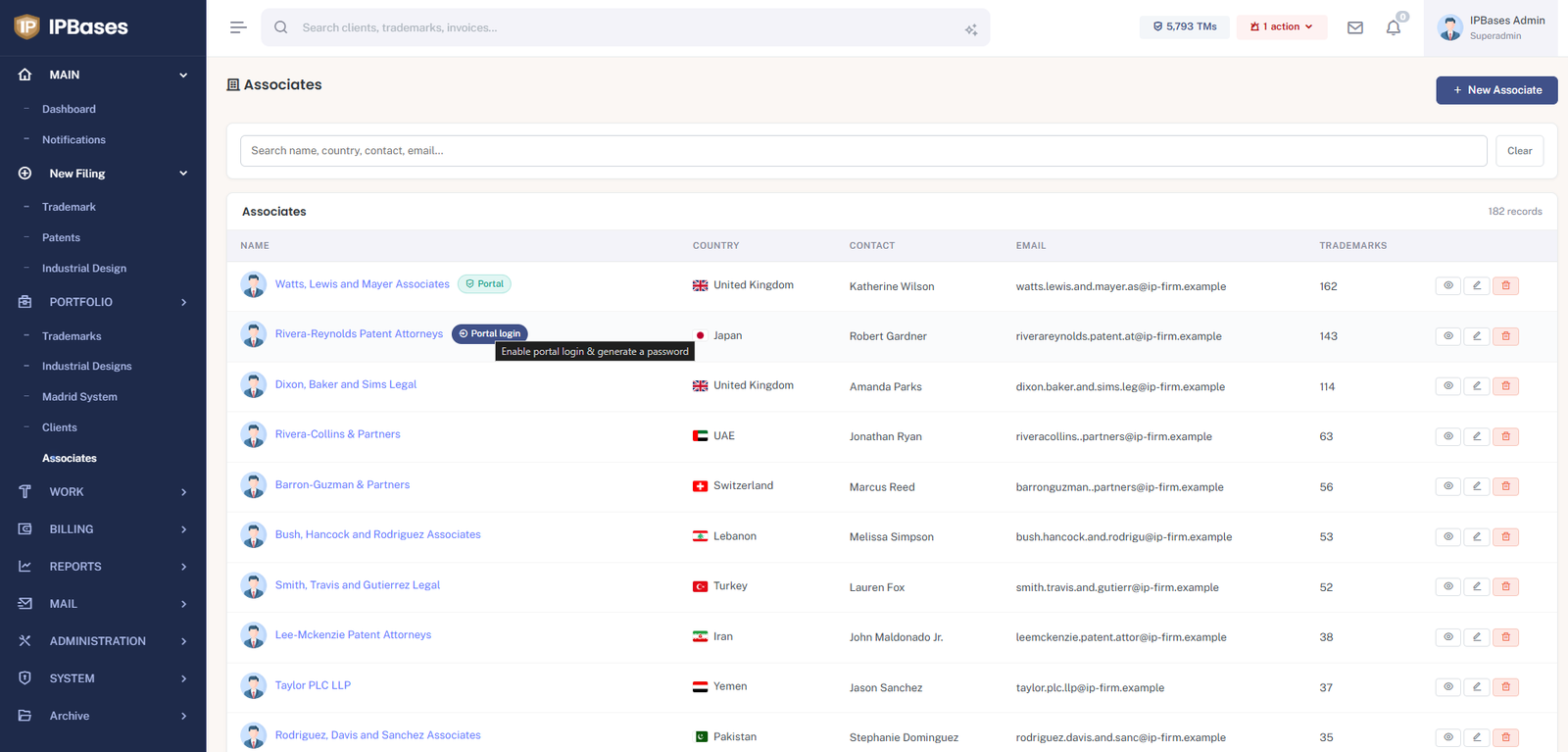Image resolution: width=1568 pixels, height=752 pixels.
Task: Expand the SYSTEM sidebar section
Action: (x=103, y=678)
